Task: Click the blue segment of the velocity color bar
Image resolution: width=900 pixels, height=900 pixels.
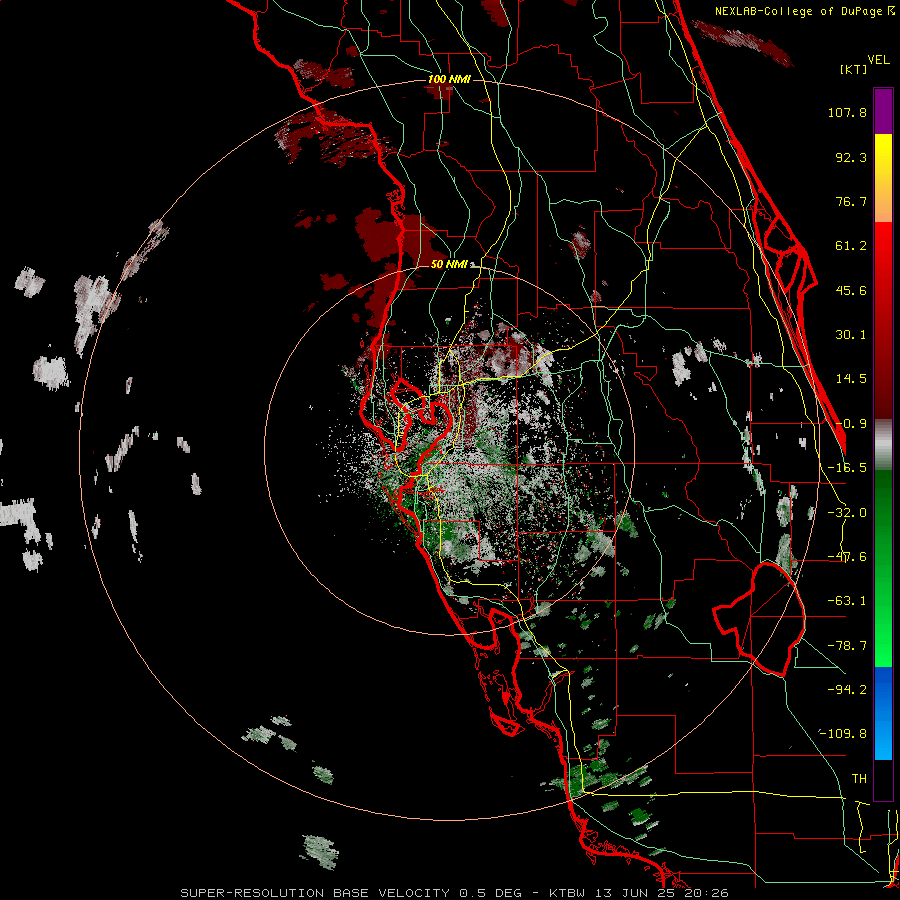Action: point(883,713)
